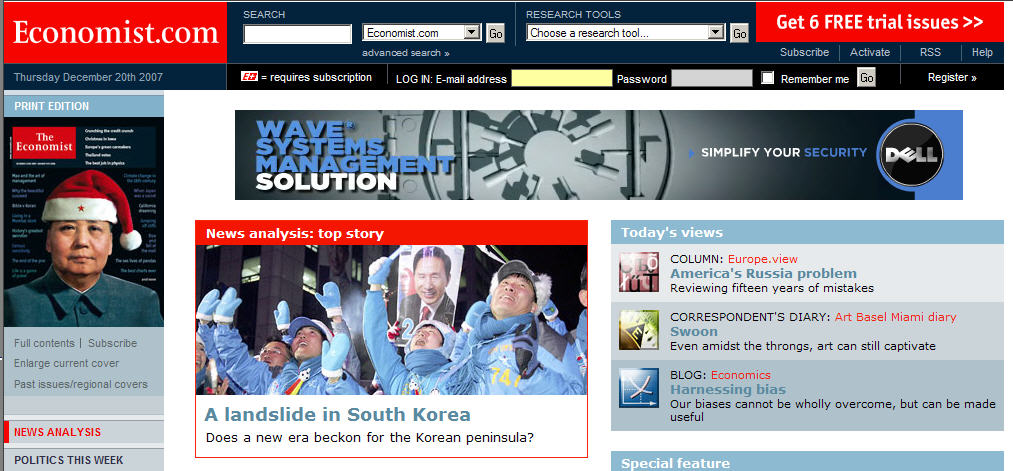The height and width of the screenshot is (471, 1013).
Task: Click the requires-subscription E+ icon
Action: [x=249, y=77]
